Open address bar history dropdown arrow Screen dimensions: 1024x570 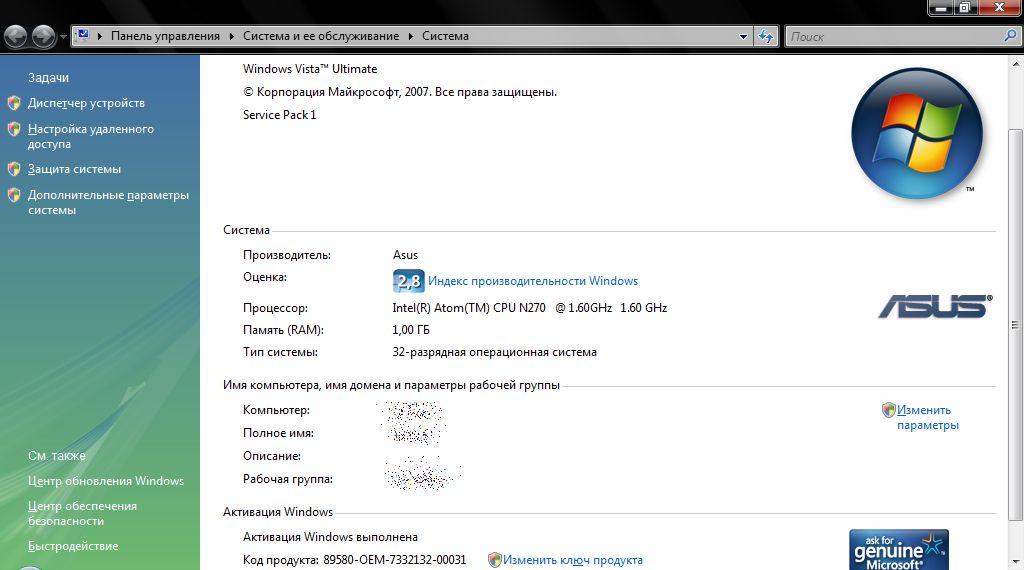point(743,37)
